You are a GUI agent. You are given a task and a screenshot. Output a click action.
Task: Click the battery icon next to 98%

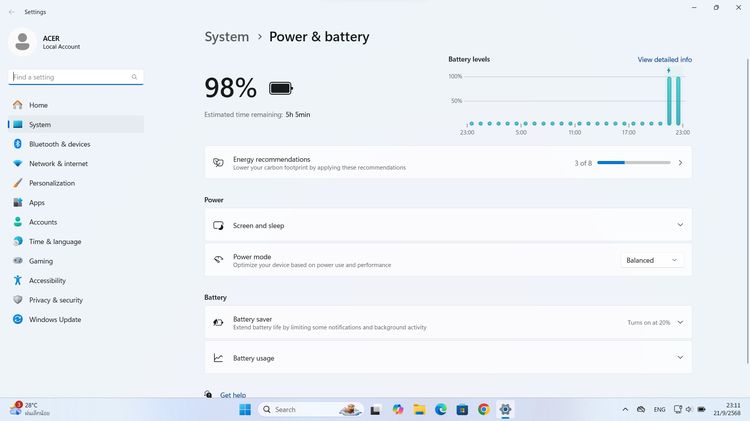tap(281, 89)
